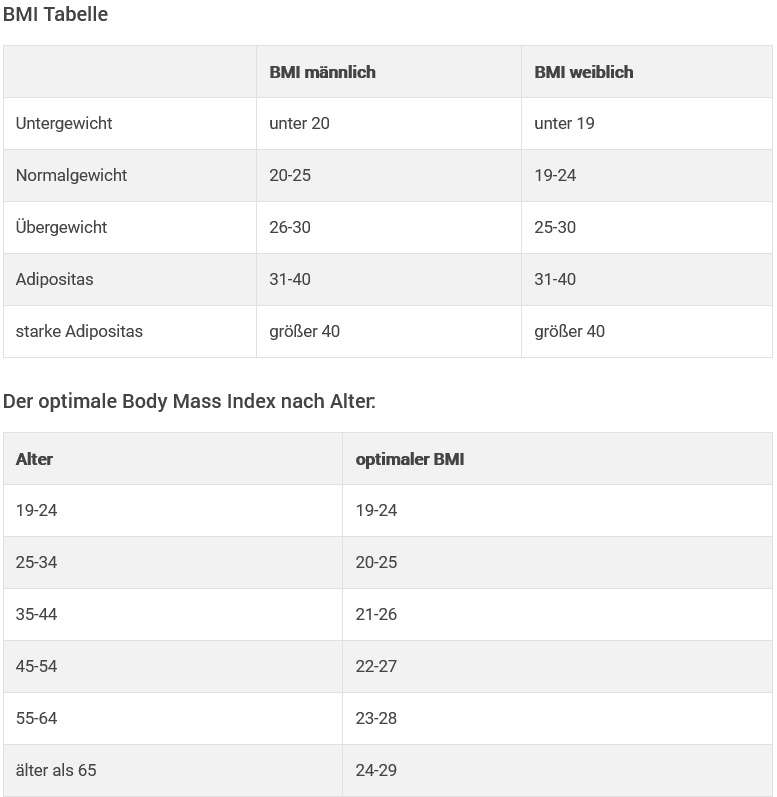Click the optimal BMI value "22-27"
777x797 pixels.
(x=376, y=667)
